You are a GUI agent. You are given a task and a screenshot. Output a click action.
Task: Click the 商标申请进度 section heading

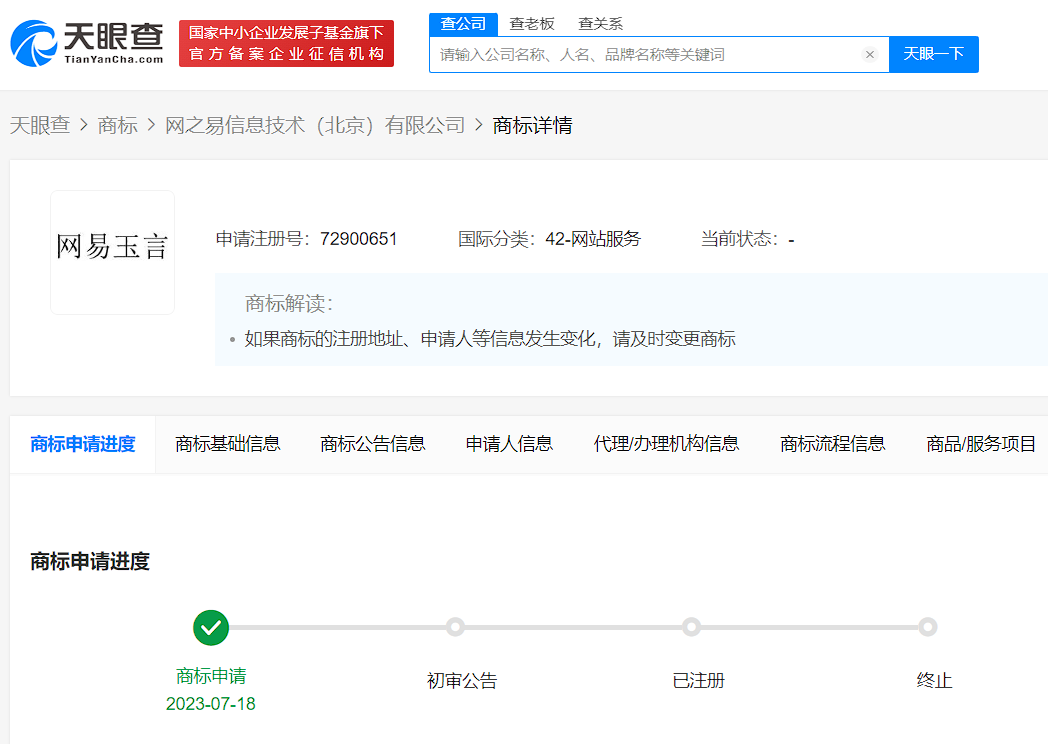pyautogui.click(x=90, y=561)
